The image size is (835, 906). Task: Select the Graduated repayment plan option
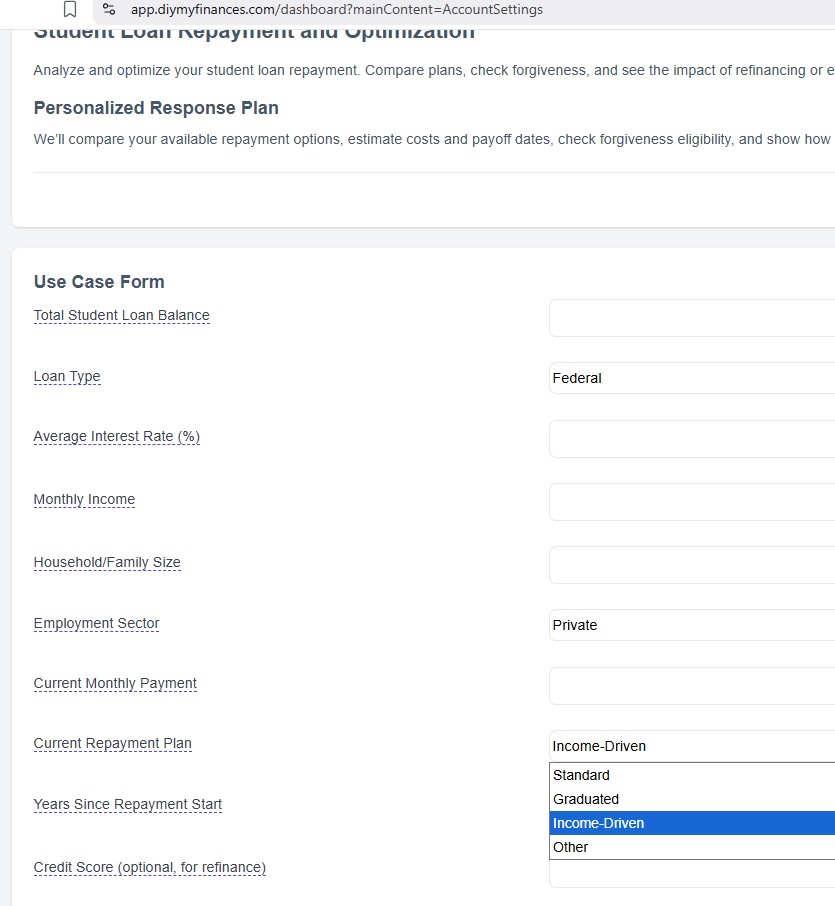coord(690,799)
